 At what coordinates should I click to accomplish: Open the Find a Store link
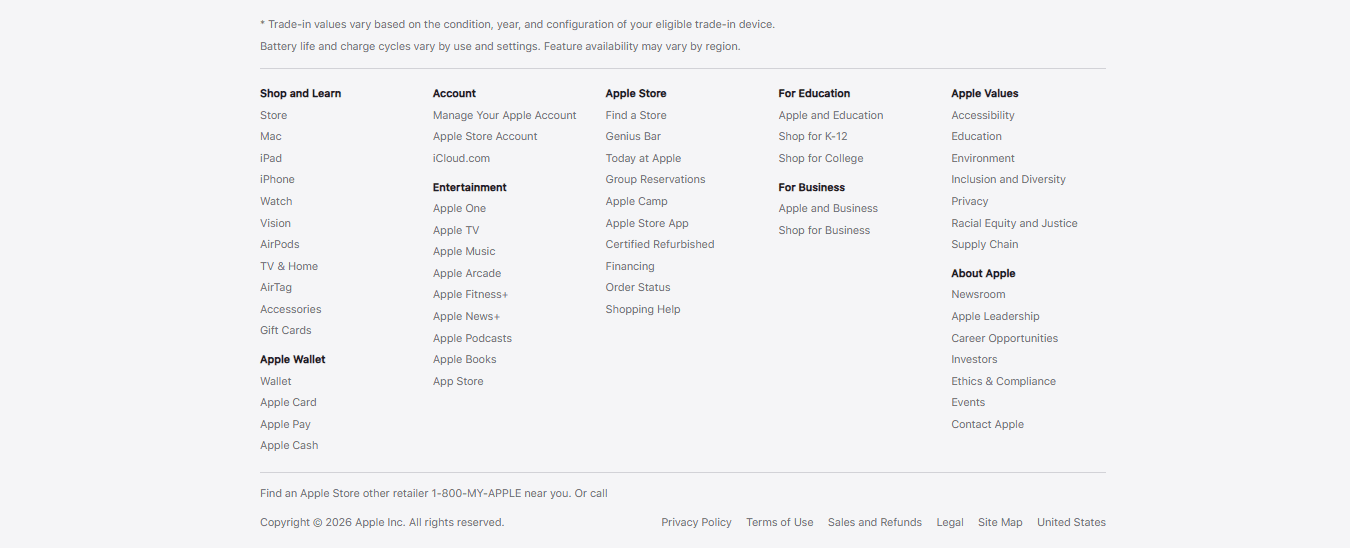(636, 115)
